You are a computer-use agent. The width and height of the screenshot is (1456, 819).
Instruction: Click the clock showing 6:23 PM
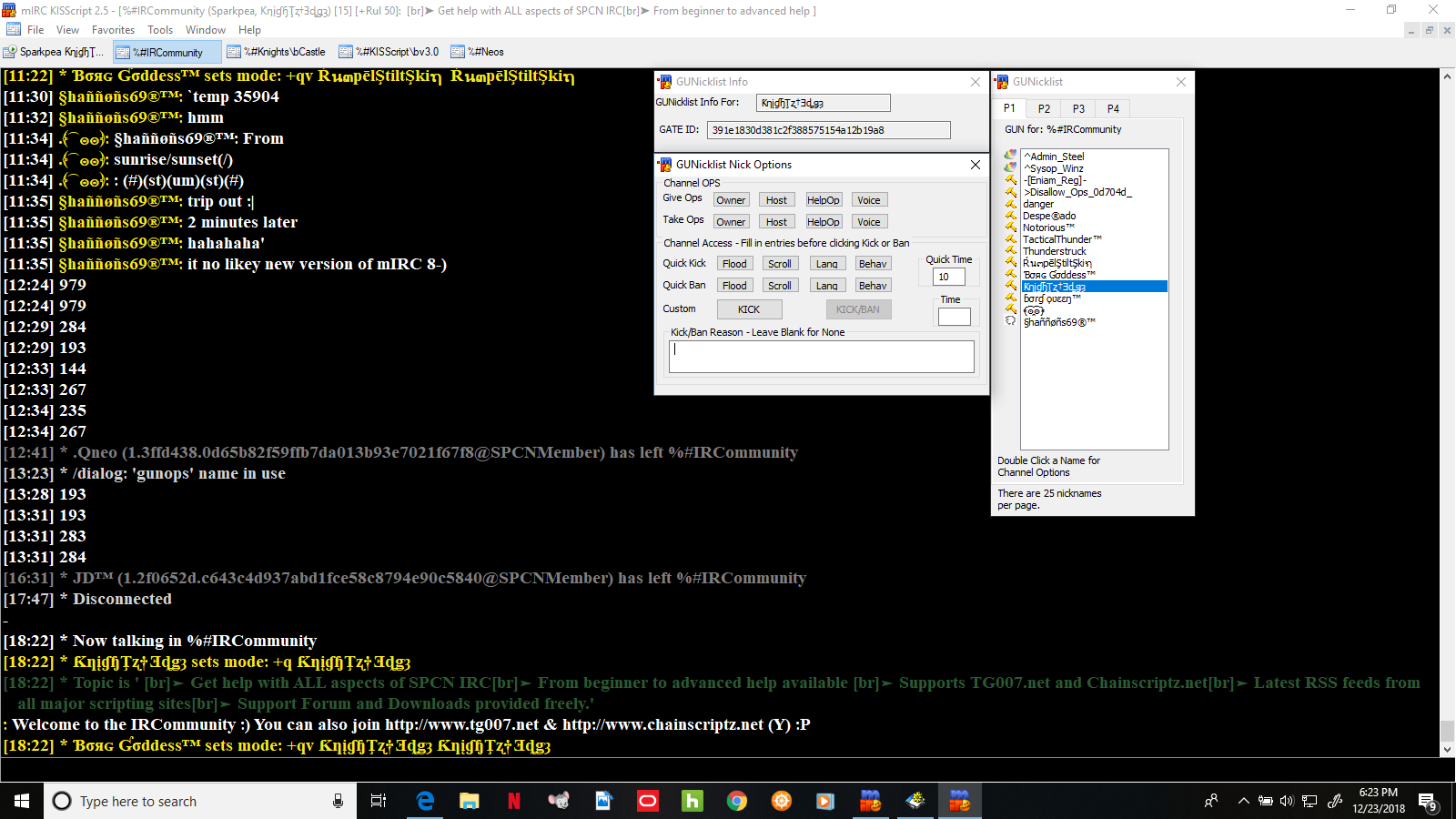[1378, 793]
